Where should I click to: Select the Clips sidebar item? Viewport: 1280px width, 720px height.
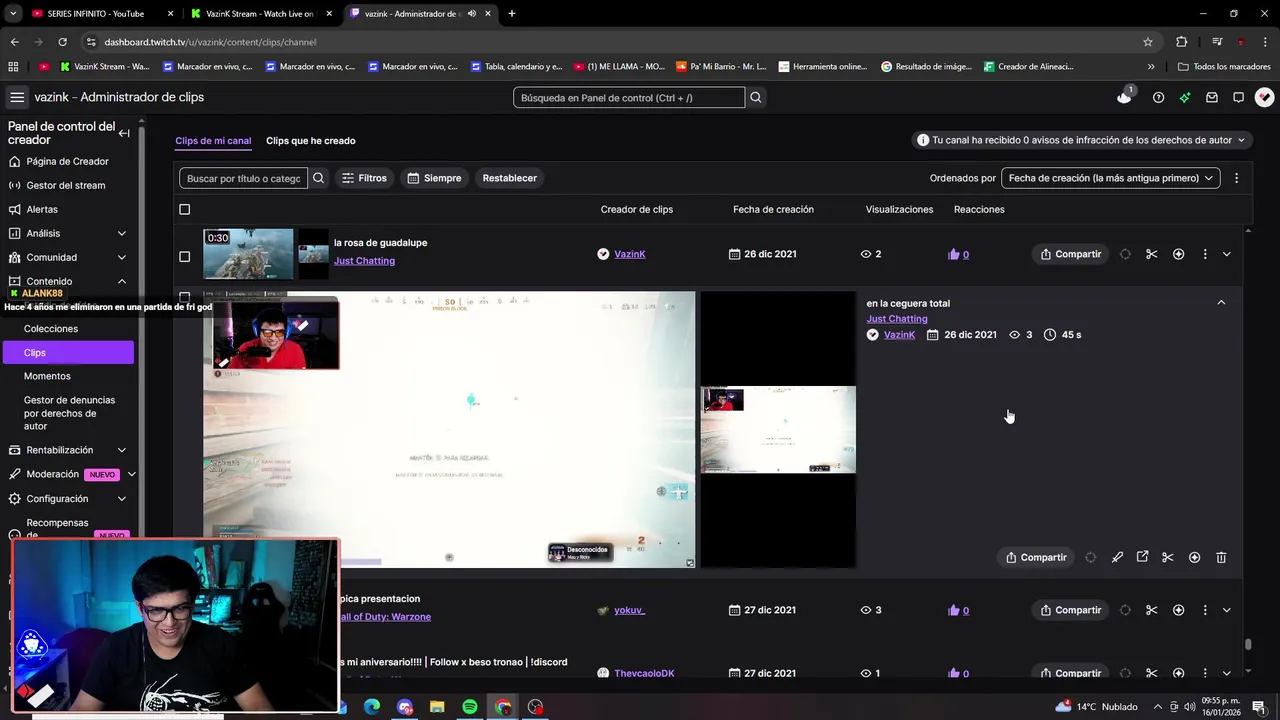click(68, 352)
